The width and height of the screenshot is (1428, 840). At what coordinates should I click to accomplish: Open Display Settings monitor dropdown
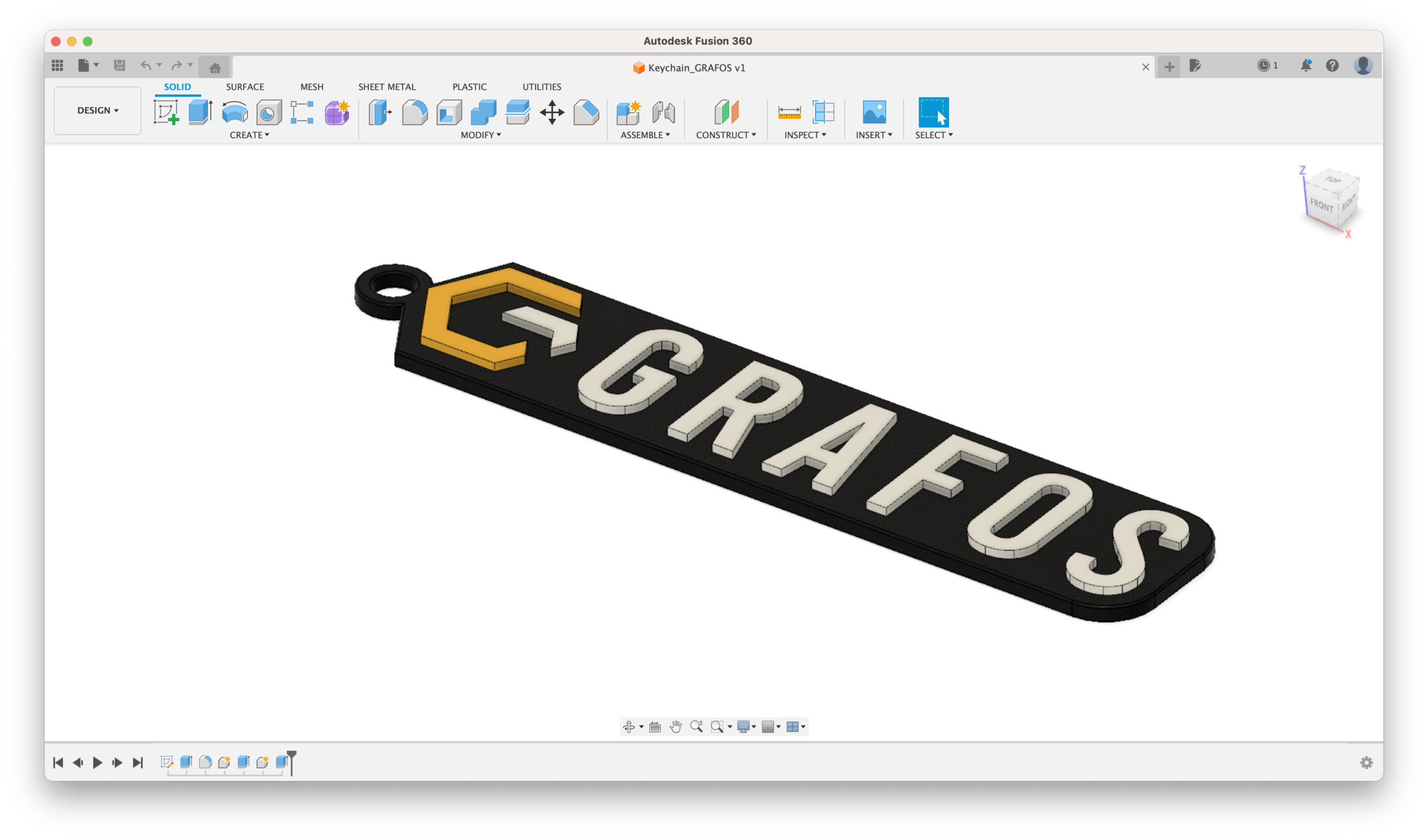pos(746,727)
